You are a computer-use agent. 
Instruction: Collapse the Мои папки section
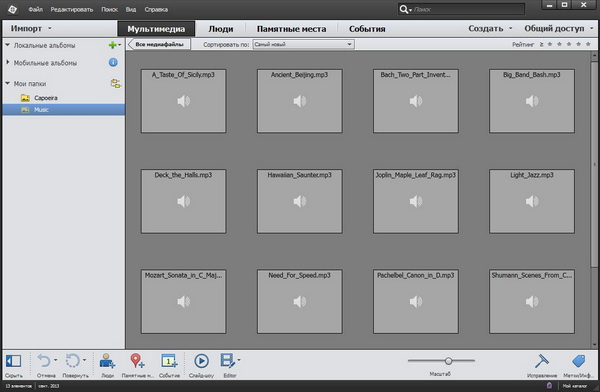click(7, 83)
